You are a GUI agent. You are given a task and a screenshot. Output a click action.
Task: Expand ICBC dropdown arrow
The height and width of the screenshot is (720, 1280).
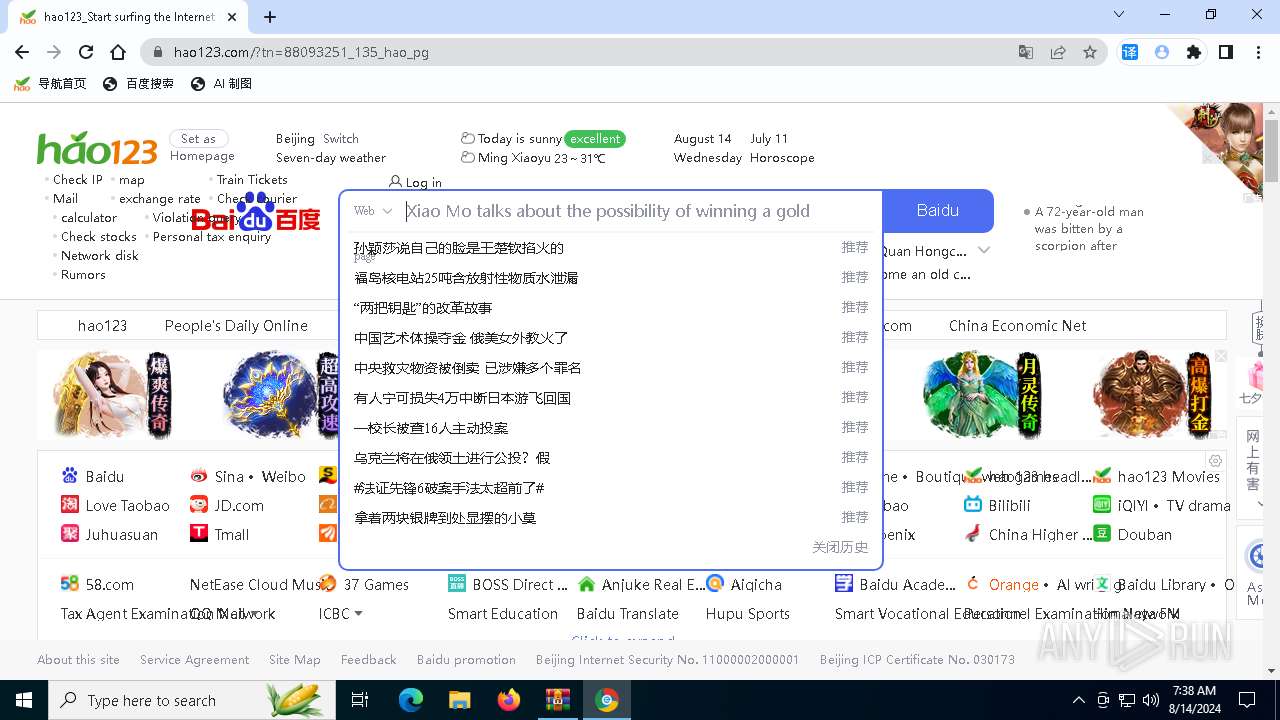(358, 613)
